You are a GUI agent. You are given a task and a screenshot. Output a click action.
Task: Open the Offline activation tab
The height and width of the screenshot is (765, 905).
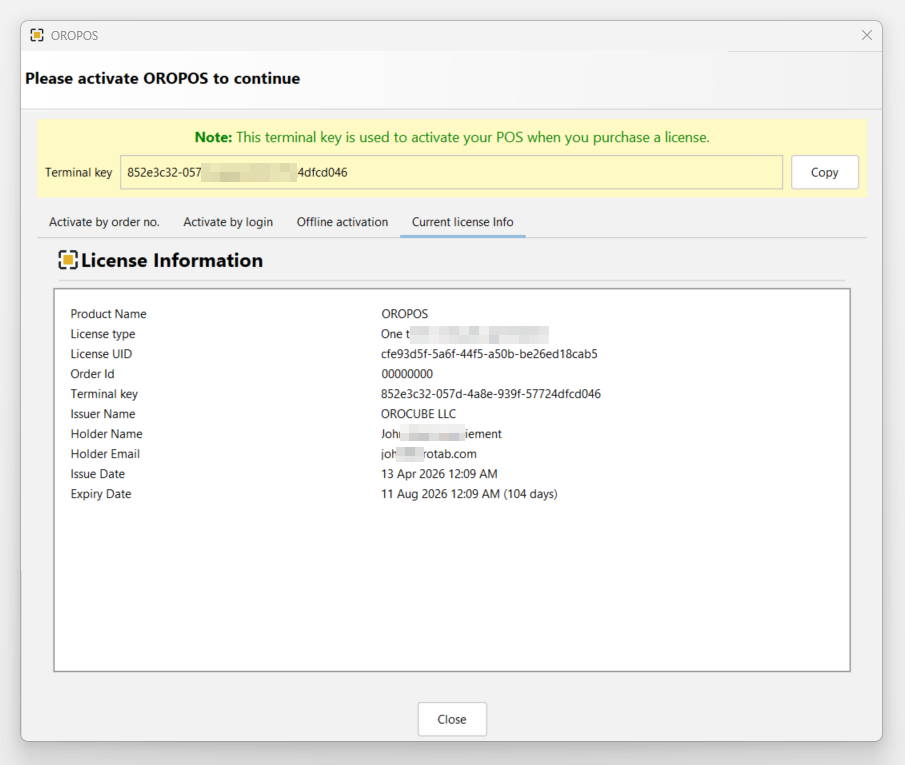click(x=342, y=222)
